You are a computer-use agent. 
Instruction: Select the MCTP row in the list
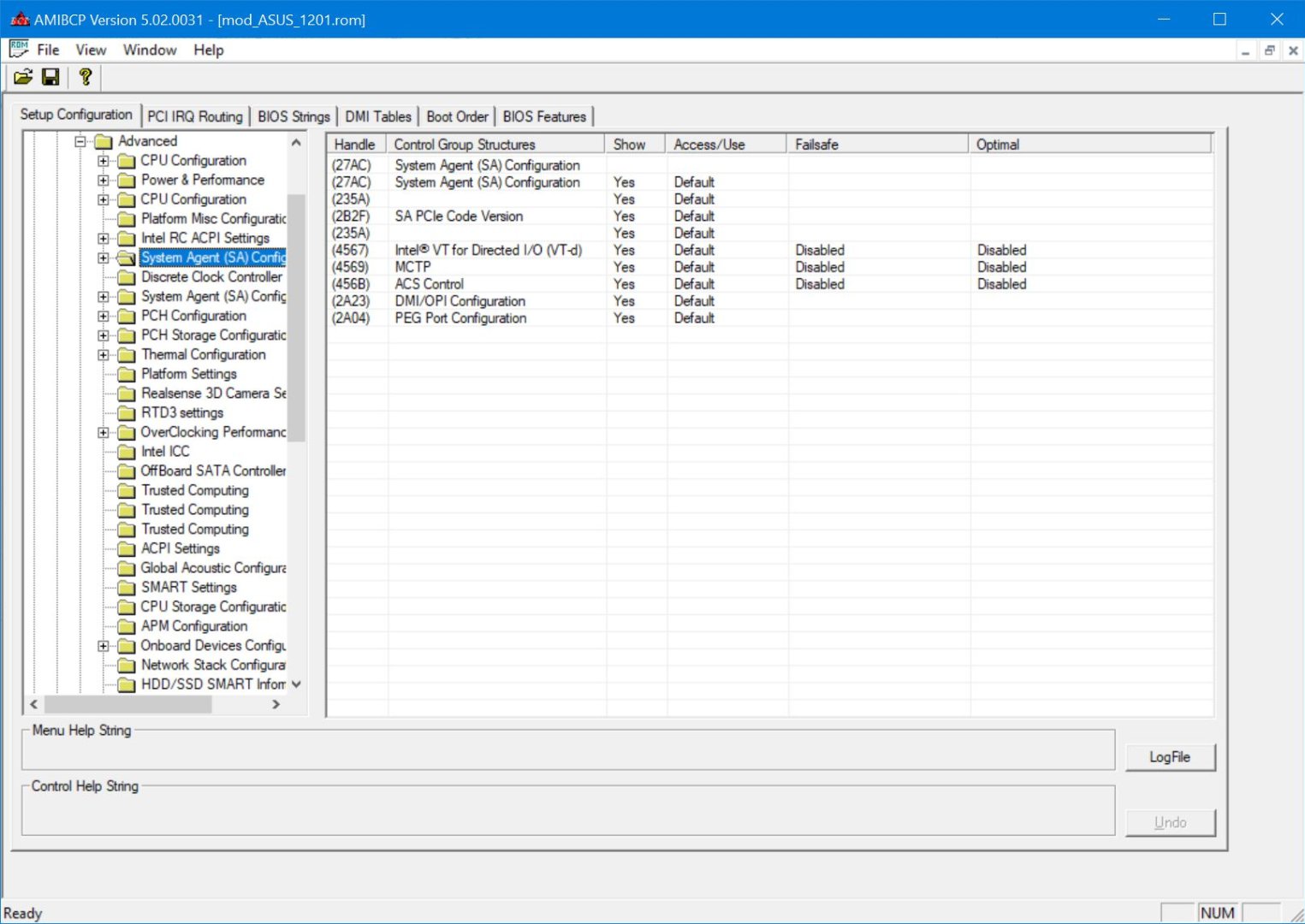412,267
